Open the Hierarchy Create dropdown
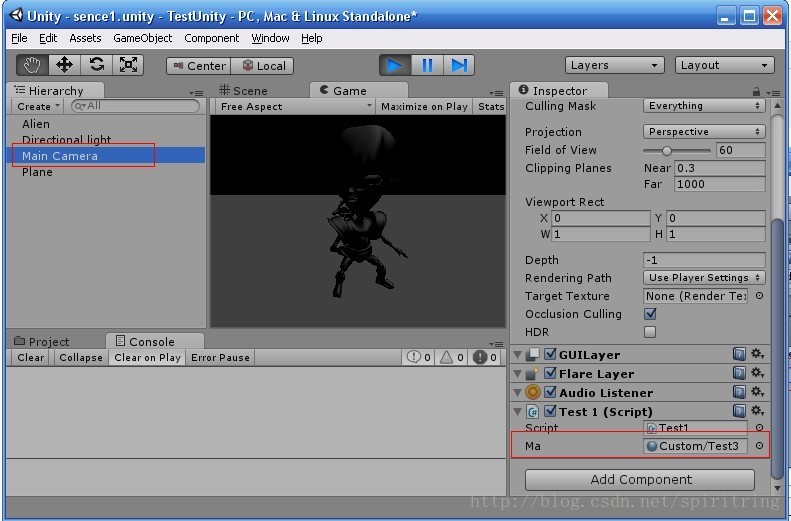Image resolution: width=791 pixels, height=521 pixels. tap(38, 106)
